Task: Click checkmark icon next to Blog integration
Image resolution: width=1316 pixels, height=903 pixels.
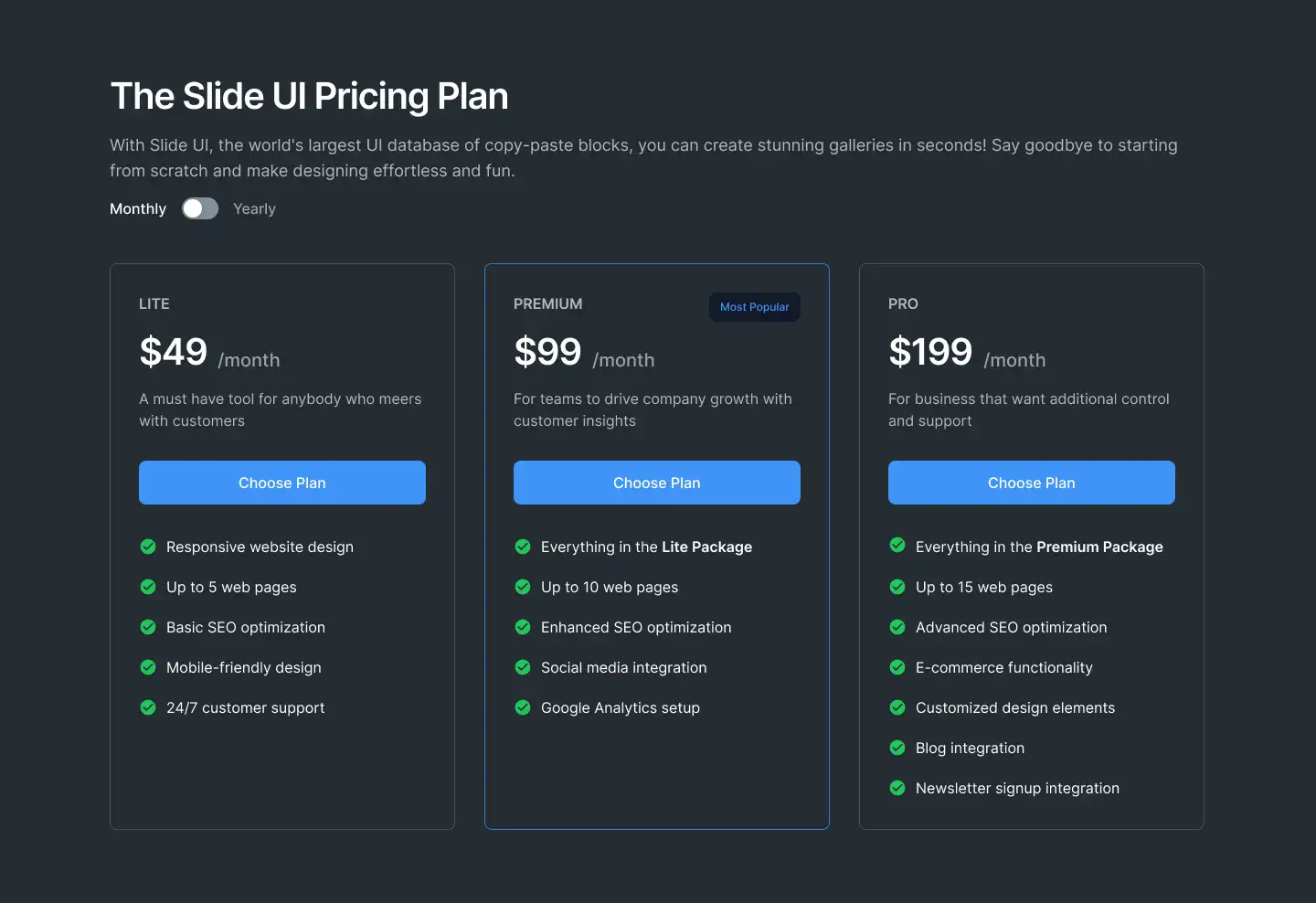Action: pyautogui.click(x=897, y=748)
